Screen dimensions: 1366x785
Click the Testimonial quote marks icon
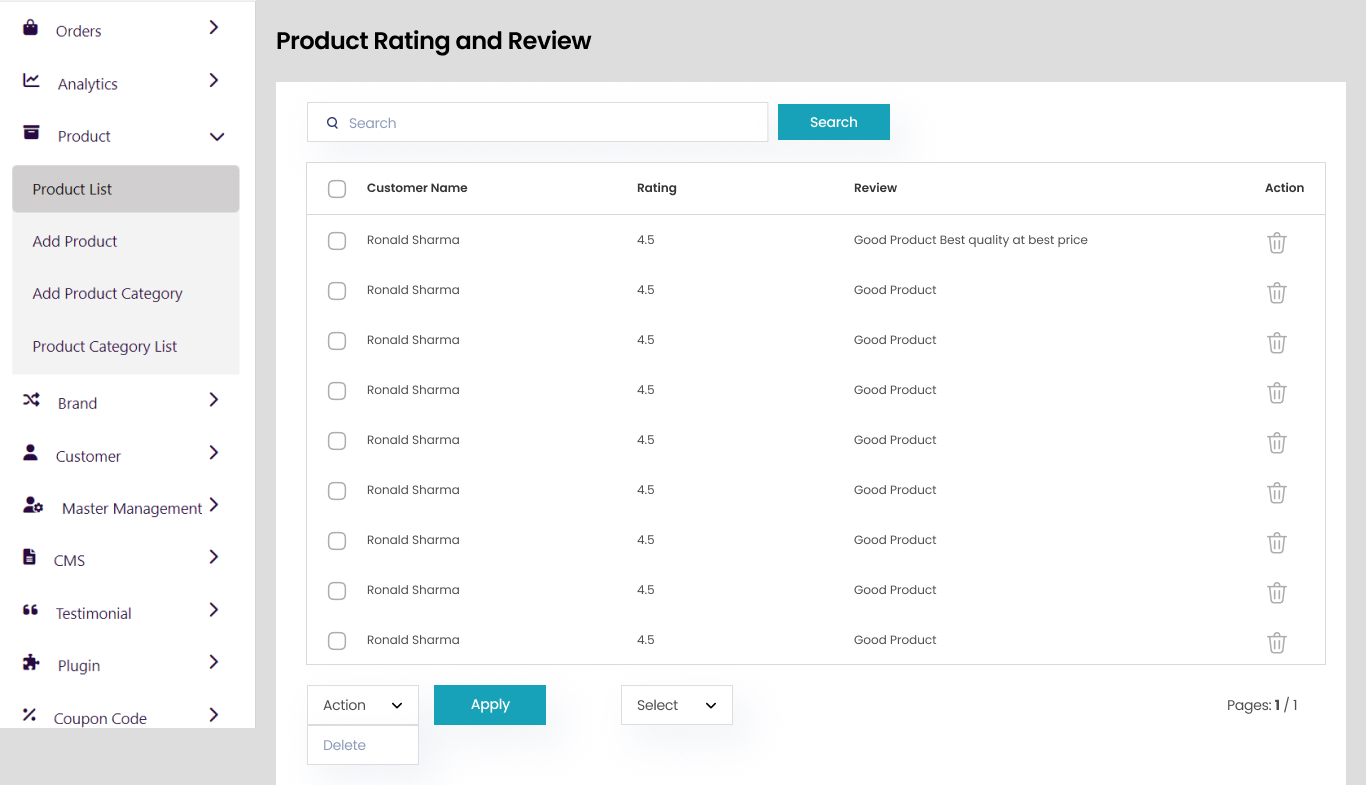[31, 610]
